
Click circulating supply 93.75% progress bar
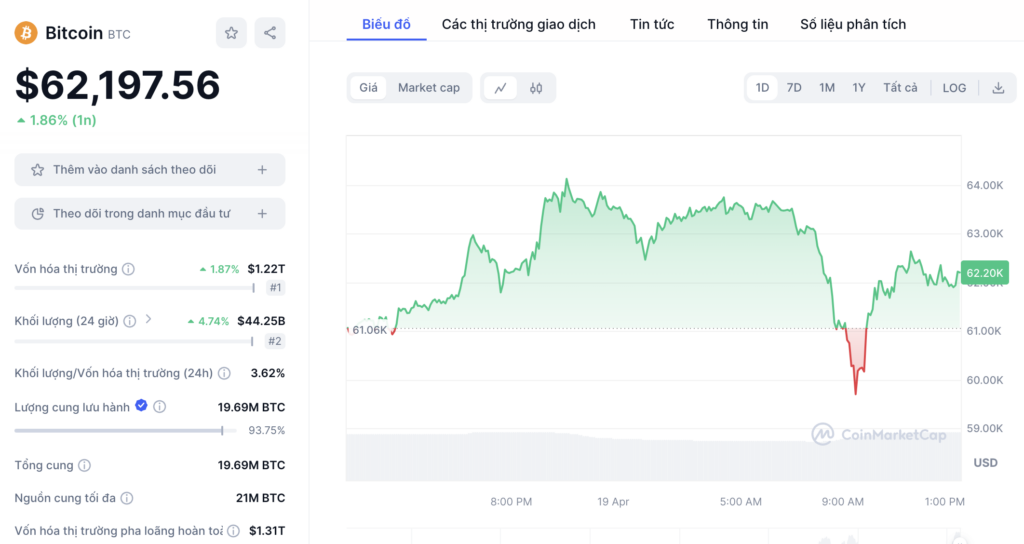coord(125,430)
